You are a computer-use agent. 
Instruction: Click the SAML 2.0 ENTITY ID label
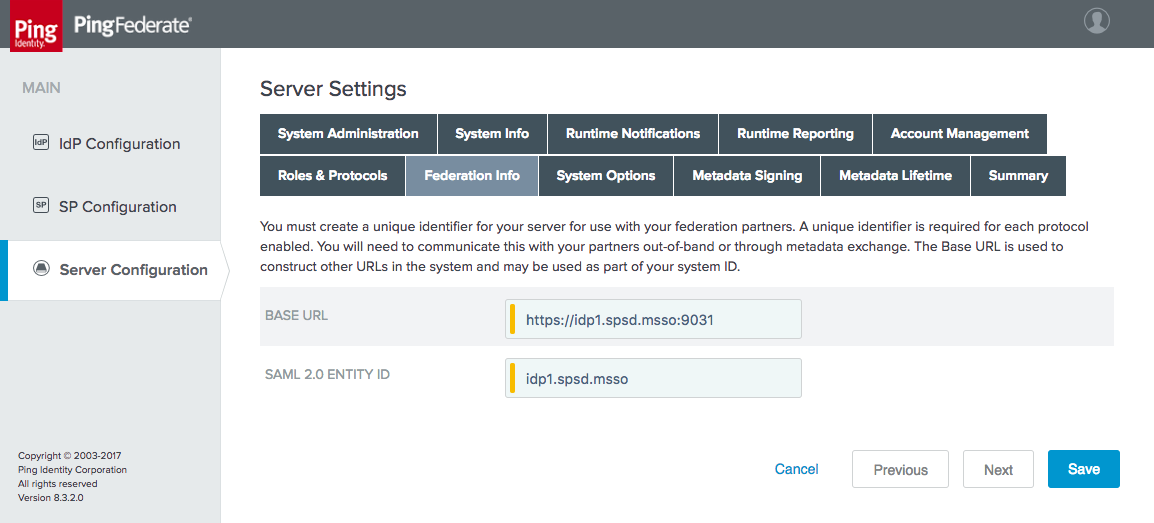coord(328,374)
